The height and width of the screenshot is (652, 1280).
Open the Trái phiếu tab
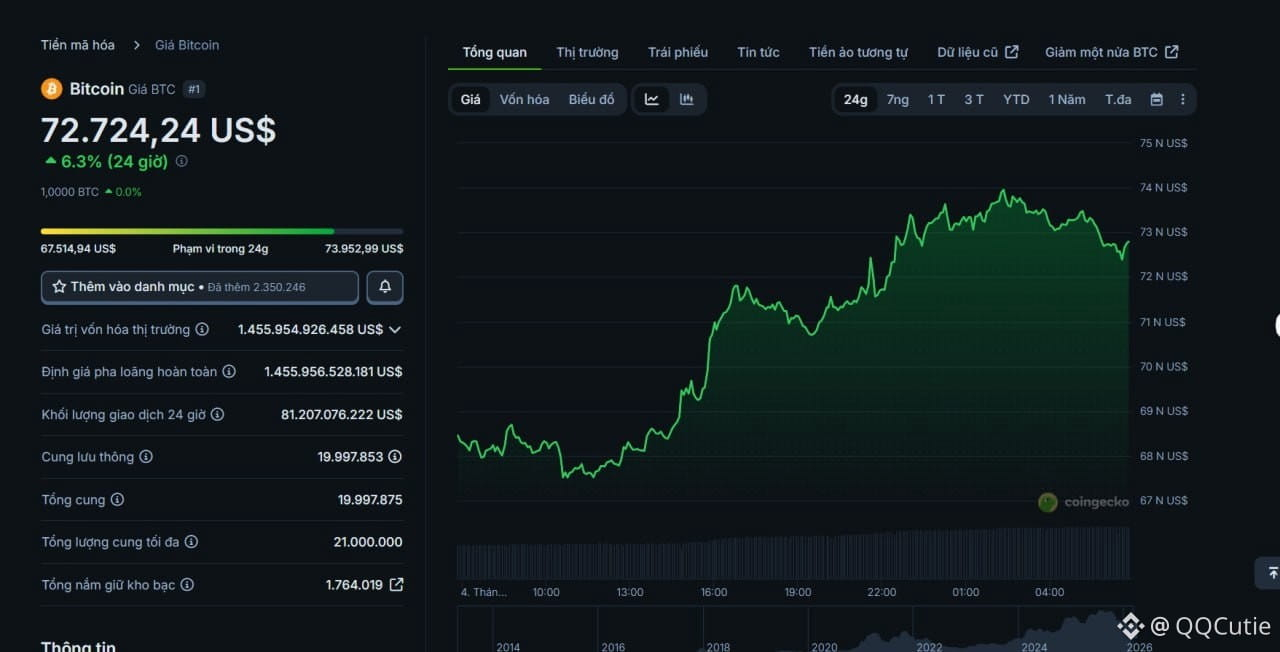[678, 52]
